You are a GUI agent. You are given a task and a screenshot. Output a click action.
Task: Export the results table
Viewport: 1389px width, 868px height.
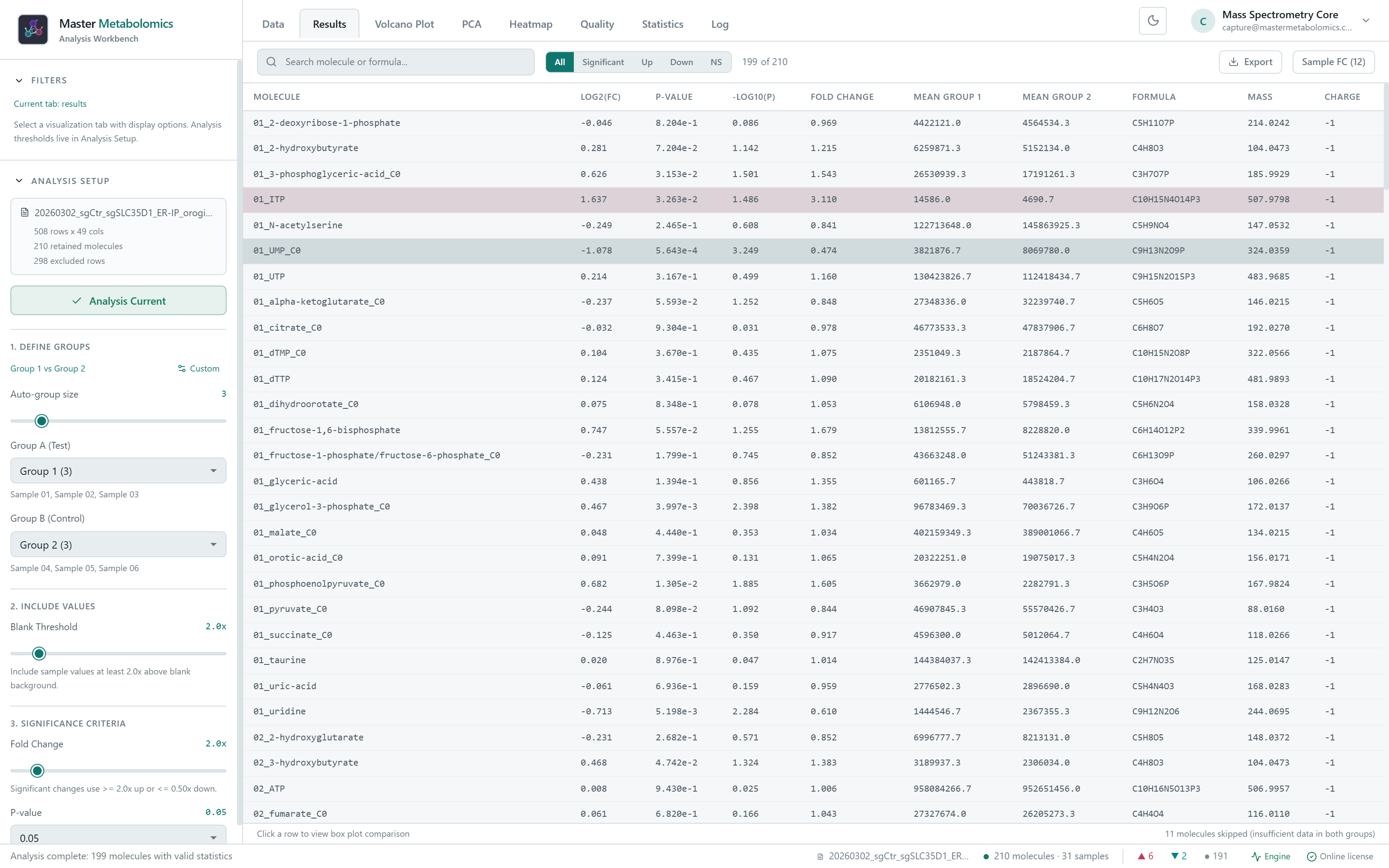click(1250, 62)
